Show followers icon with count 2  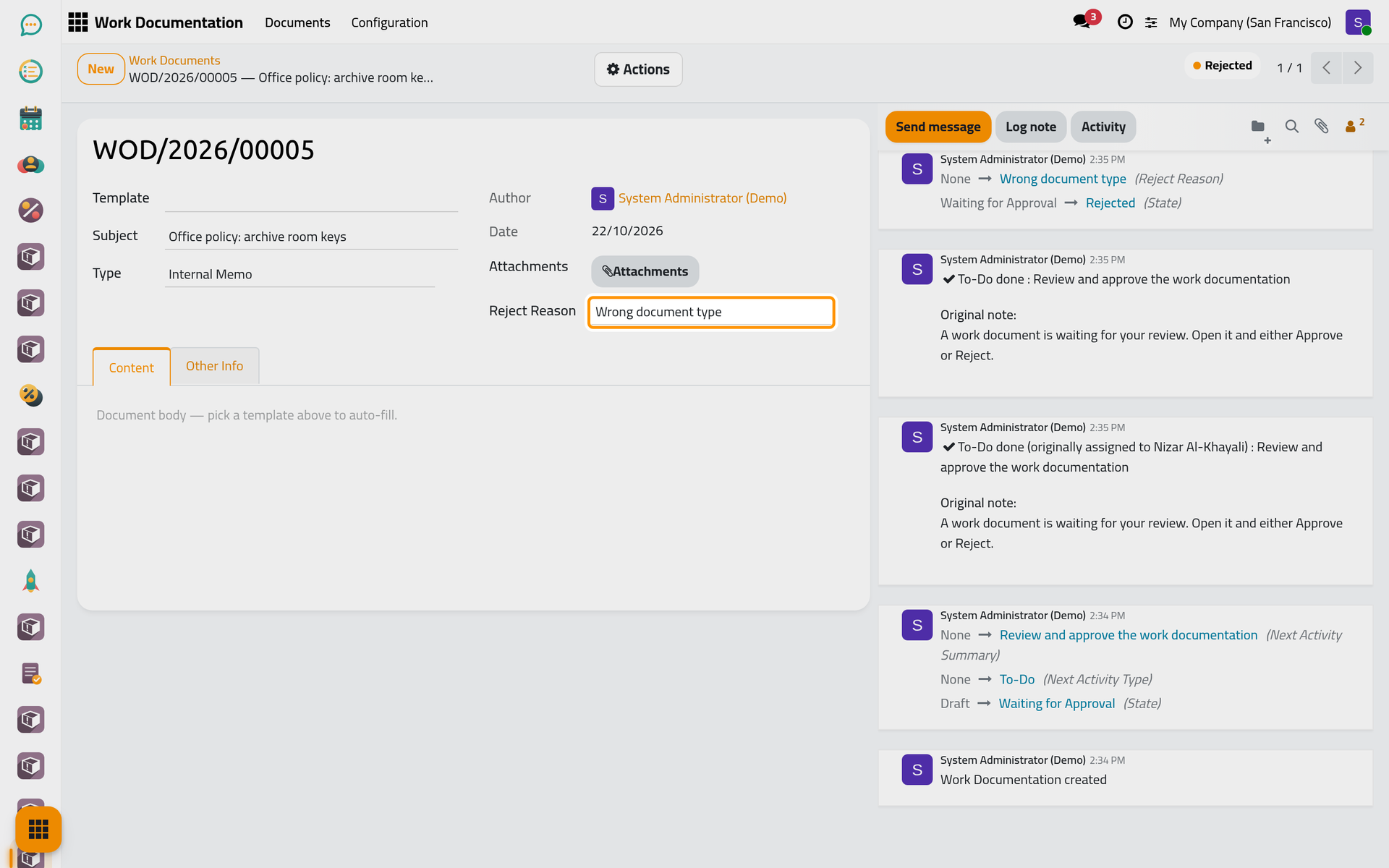[1354, 126]
